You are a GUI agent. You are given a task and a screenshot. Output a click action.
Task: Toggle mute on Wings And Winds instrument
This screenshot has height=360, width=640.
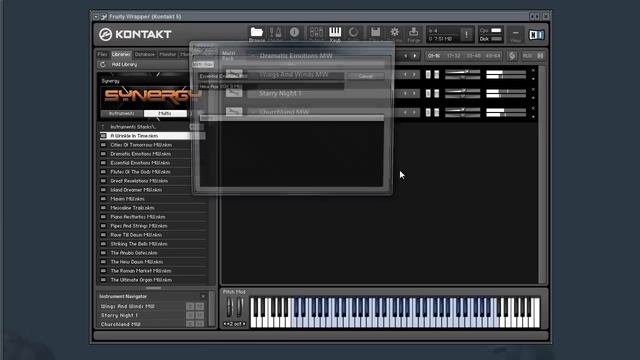point(436,74)
